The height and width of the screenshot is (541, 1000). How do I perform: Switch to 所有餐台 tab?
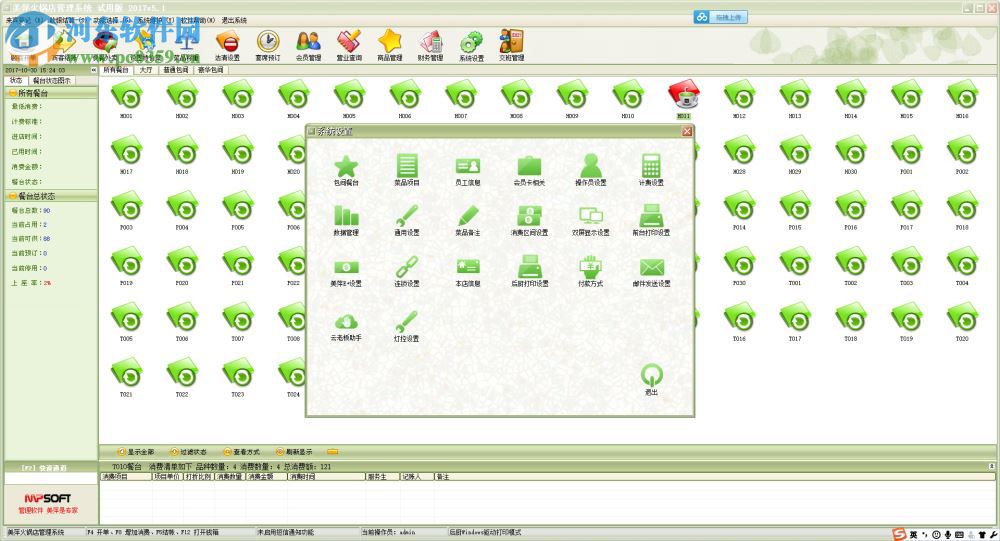tap(115, 70)
